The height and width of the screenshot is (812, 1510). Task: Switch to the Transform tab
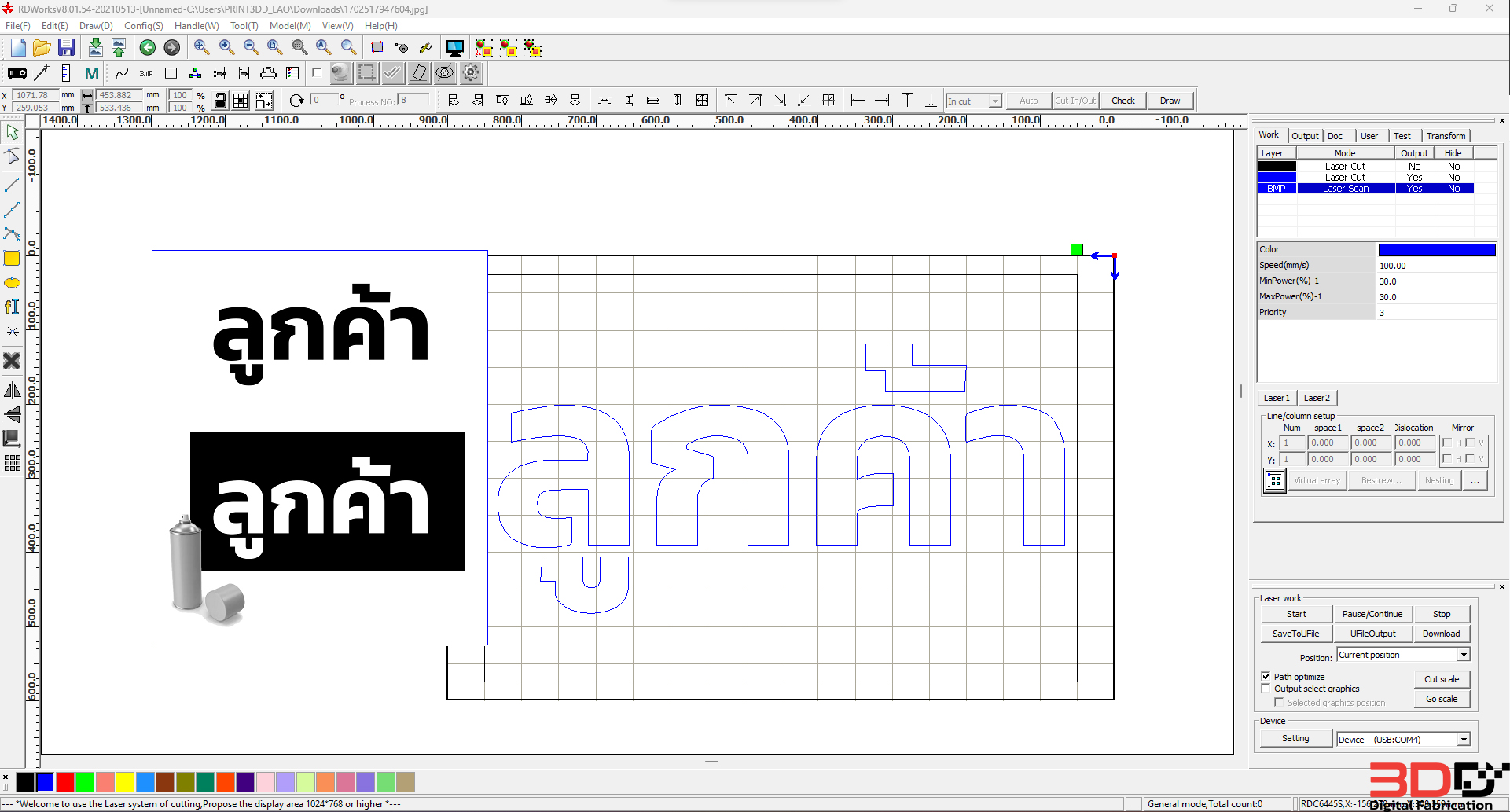pyautogui.click(x=1446, y=136)
